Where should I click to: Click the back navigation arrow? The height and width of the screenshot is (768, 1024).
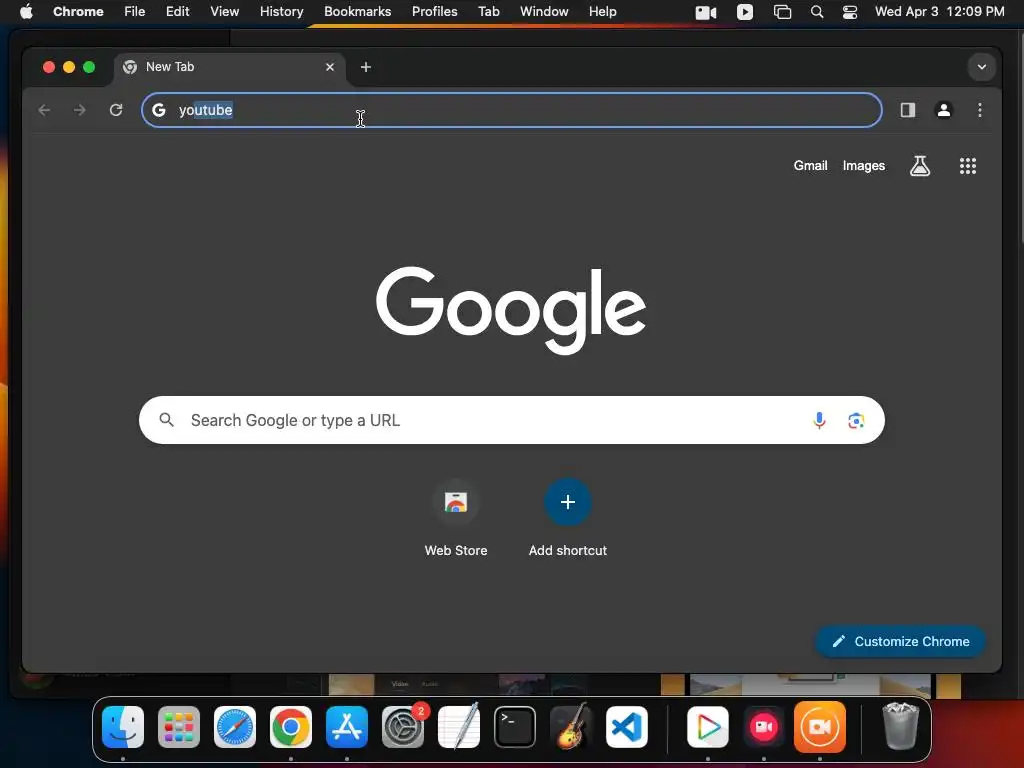pyautogui.click(x=44, y=110)
